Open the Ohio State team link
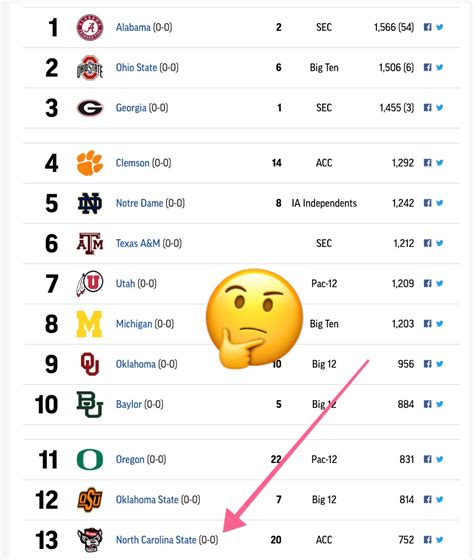 click(x=136, y=68)
